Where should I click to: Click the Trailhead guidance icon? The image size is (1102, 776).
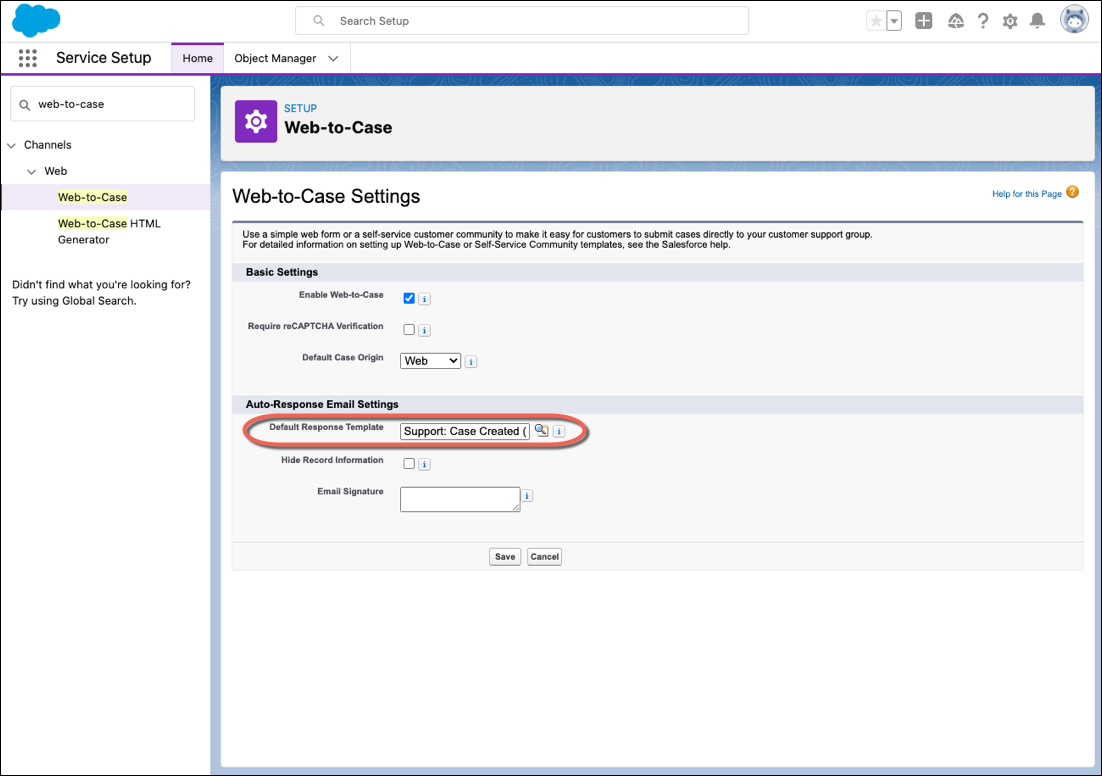(955, 21)
